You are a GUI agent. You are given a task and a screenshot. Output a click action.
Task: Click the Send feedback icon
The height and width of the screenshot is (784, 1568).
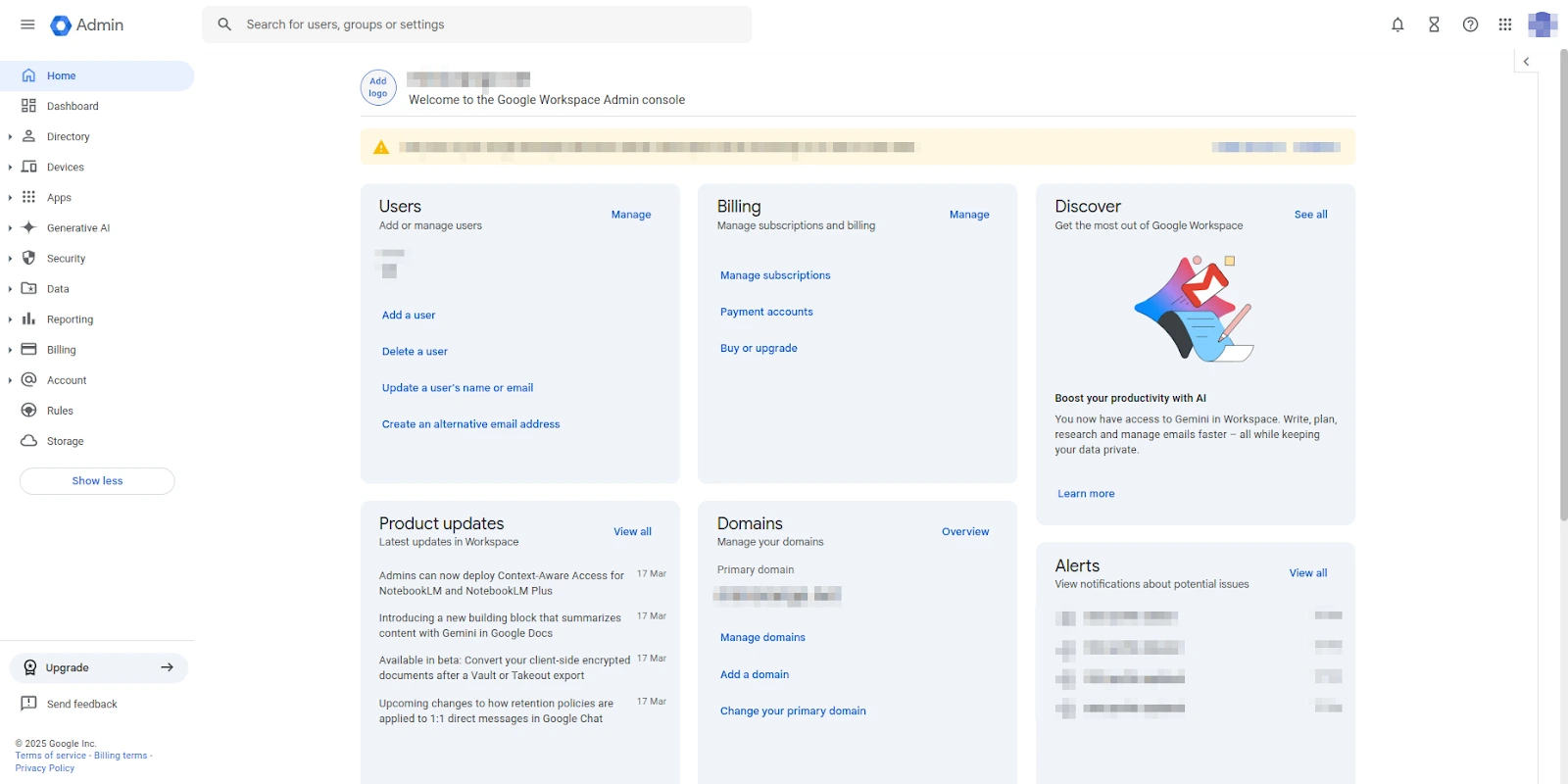(x=28, y=704)
